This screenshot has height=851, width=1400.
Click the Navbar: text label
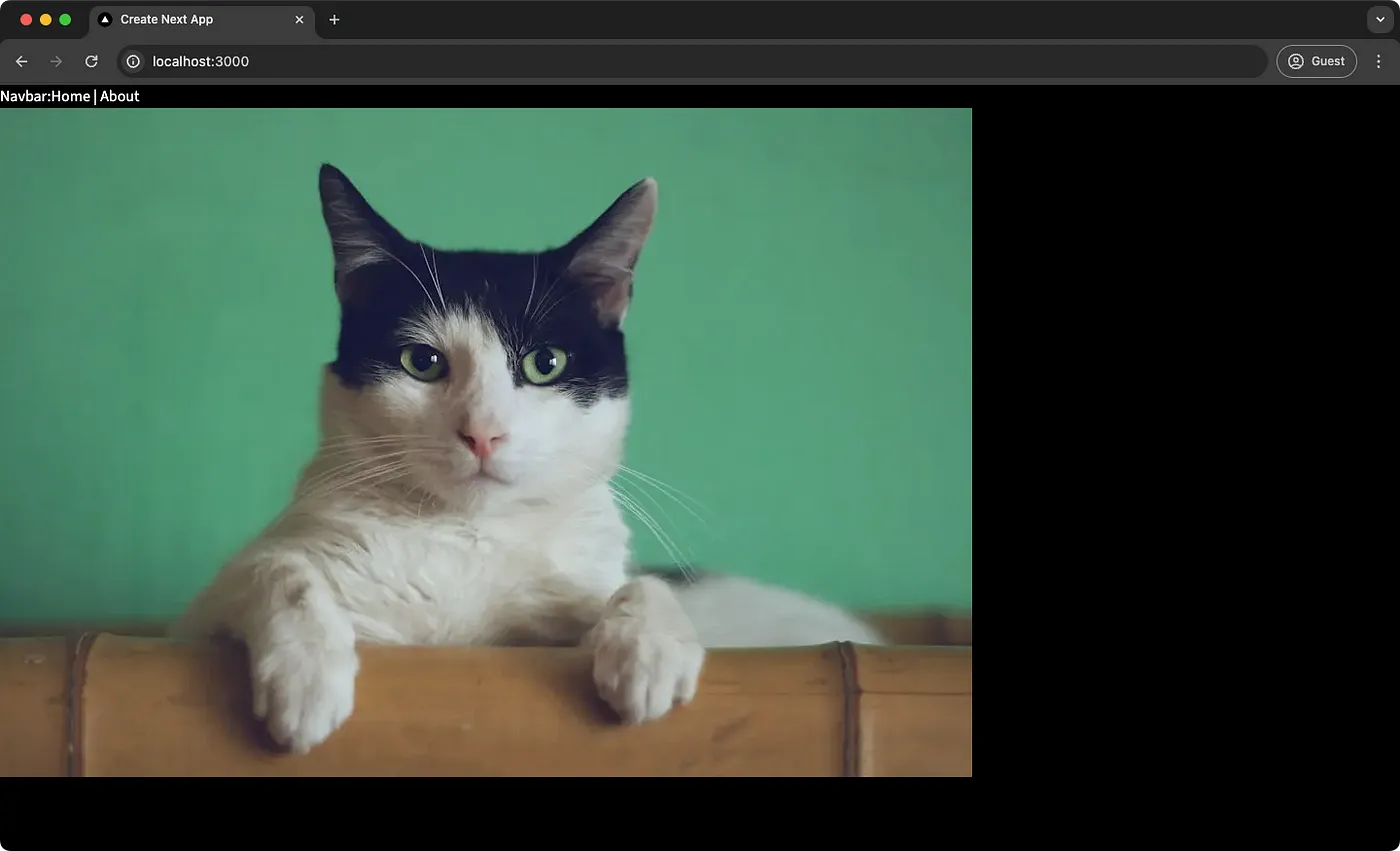pos(25,96)
